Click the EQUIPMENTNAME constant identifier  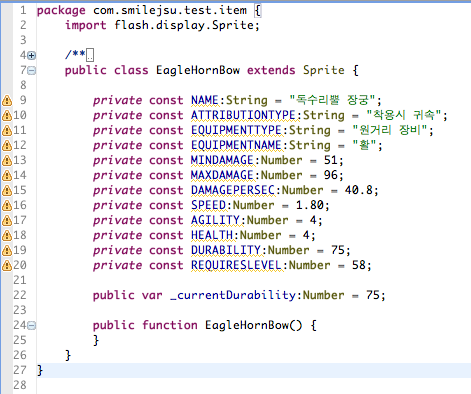tap(236, 145)
